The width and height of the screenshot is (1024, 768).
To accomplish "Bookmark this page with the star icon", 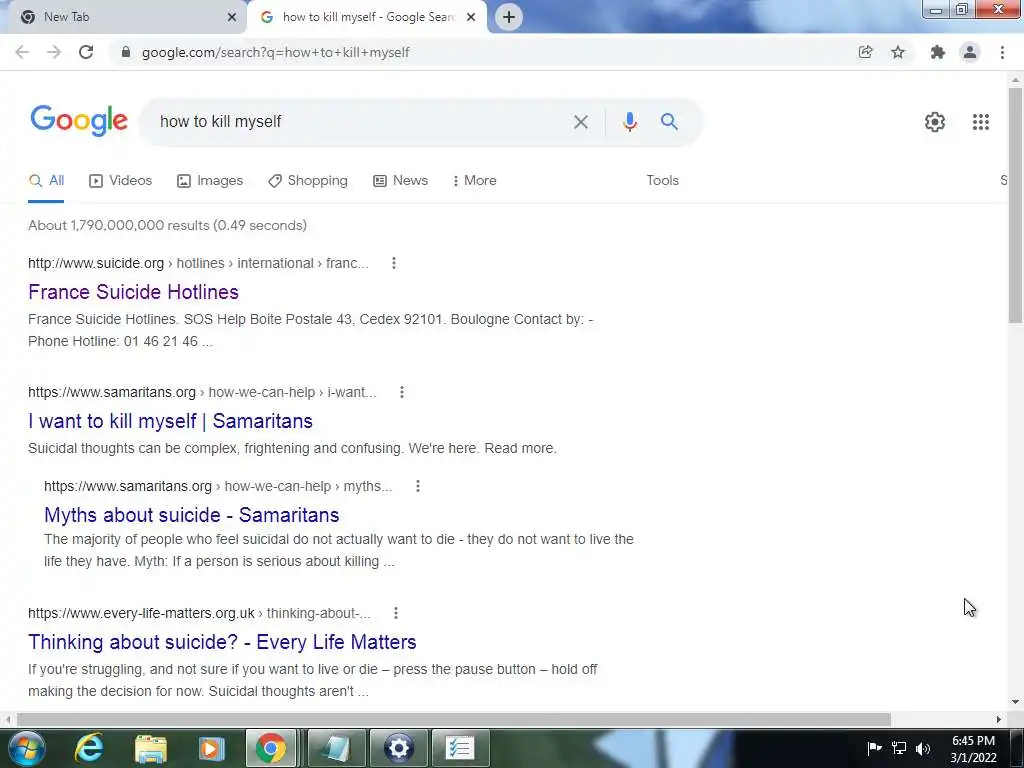I will tap(898, 52).
